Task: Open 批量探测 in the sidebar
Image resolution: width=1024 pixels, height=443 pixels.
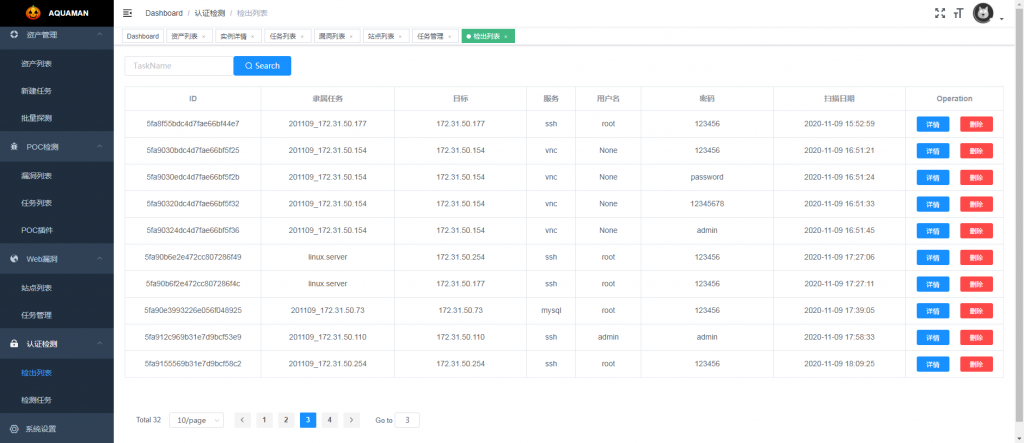Action: pyautogui.click(x=57, y=118)
